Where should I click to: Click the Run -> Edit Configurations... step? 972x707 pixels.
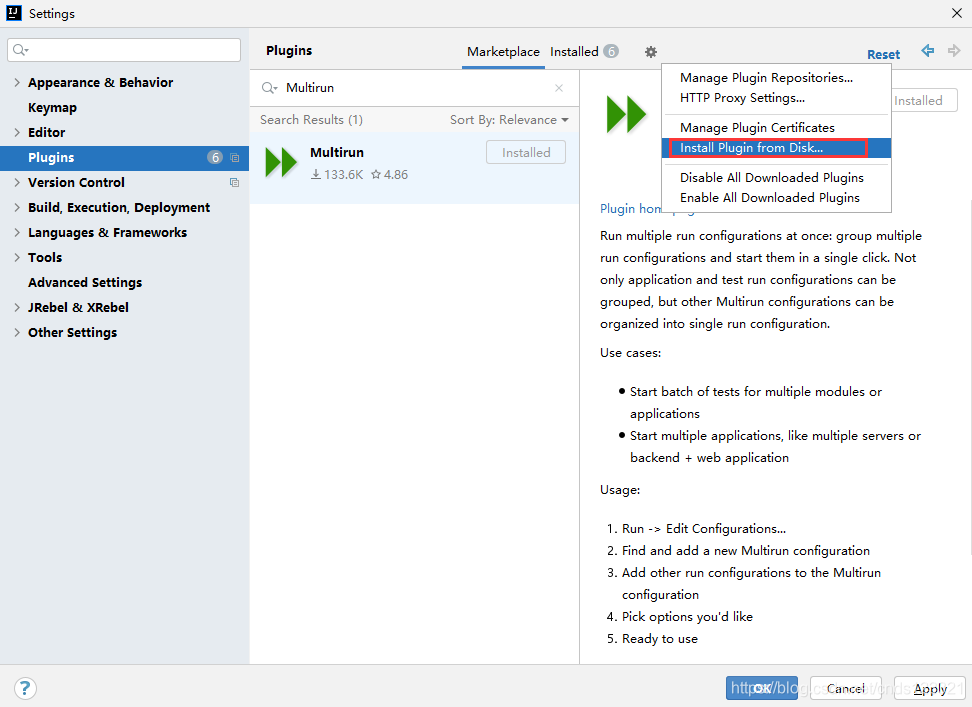pos(704,529)
